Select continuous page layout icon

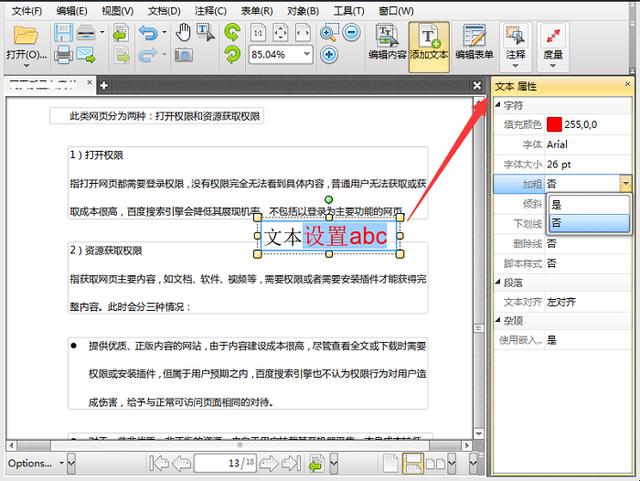[x=413, y=464]
